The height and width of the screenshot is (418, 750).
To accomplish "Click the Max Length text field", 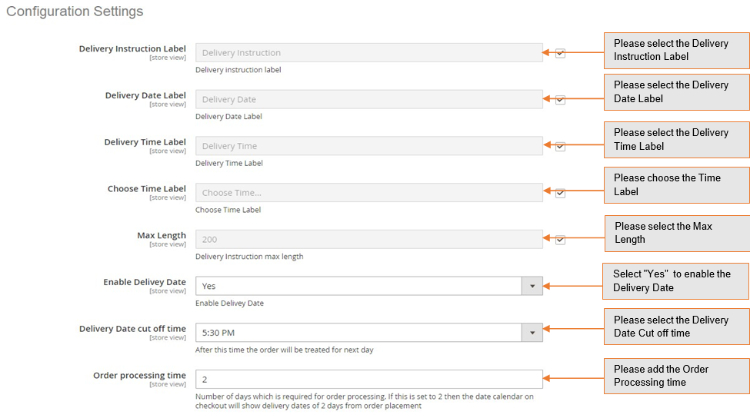I will tap(369, 239).
